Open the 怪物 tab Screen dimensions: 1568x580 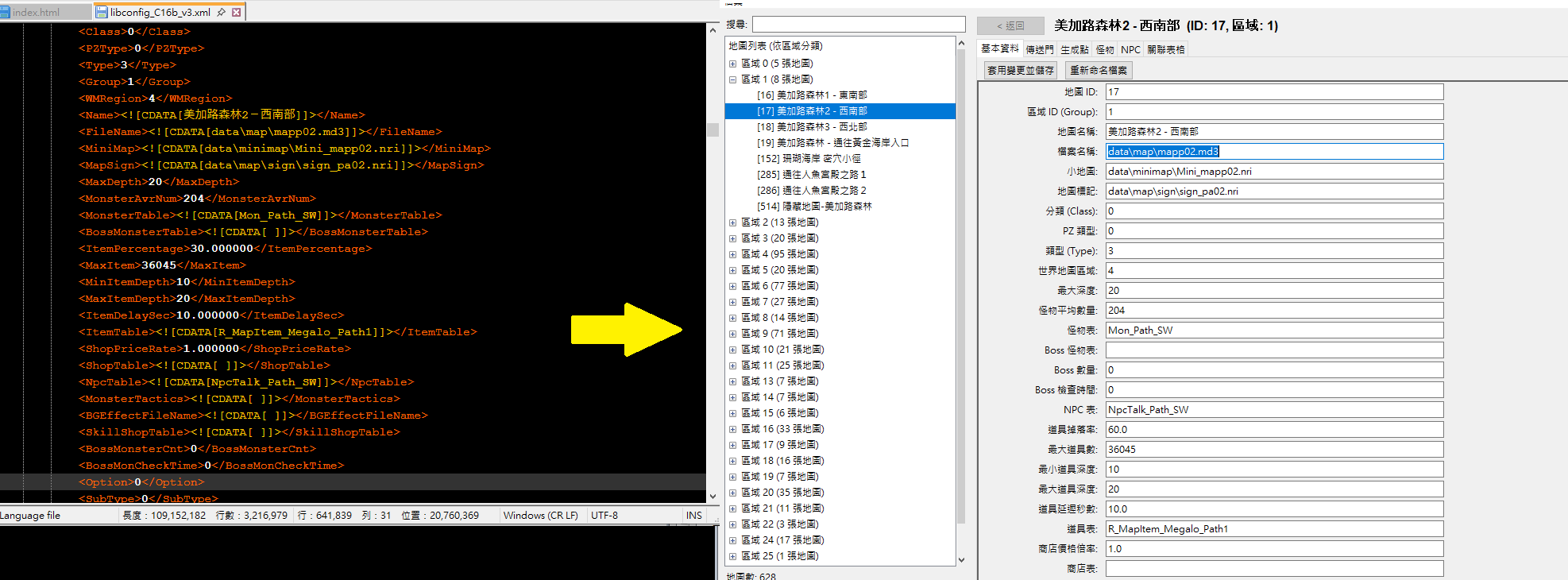tap(1105, 49)
